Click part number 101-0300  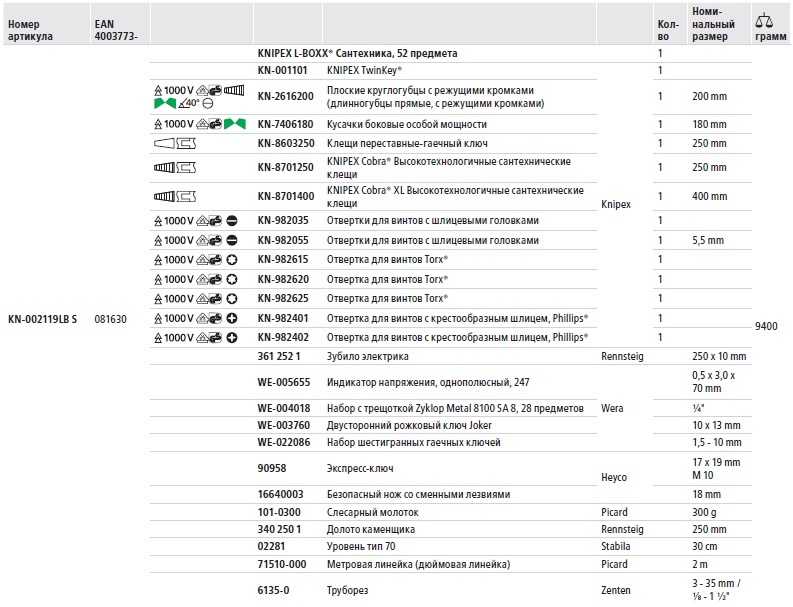[279, 512]
